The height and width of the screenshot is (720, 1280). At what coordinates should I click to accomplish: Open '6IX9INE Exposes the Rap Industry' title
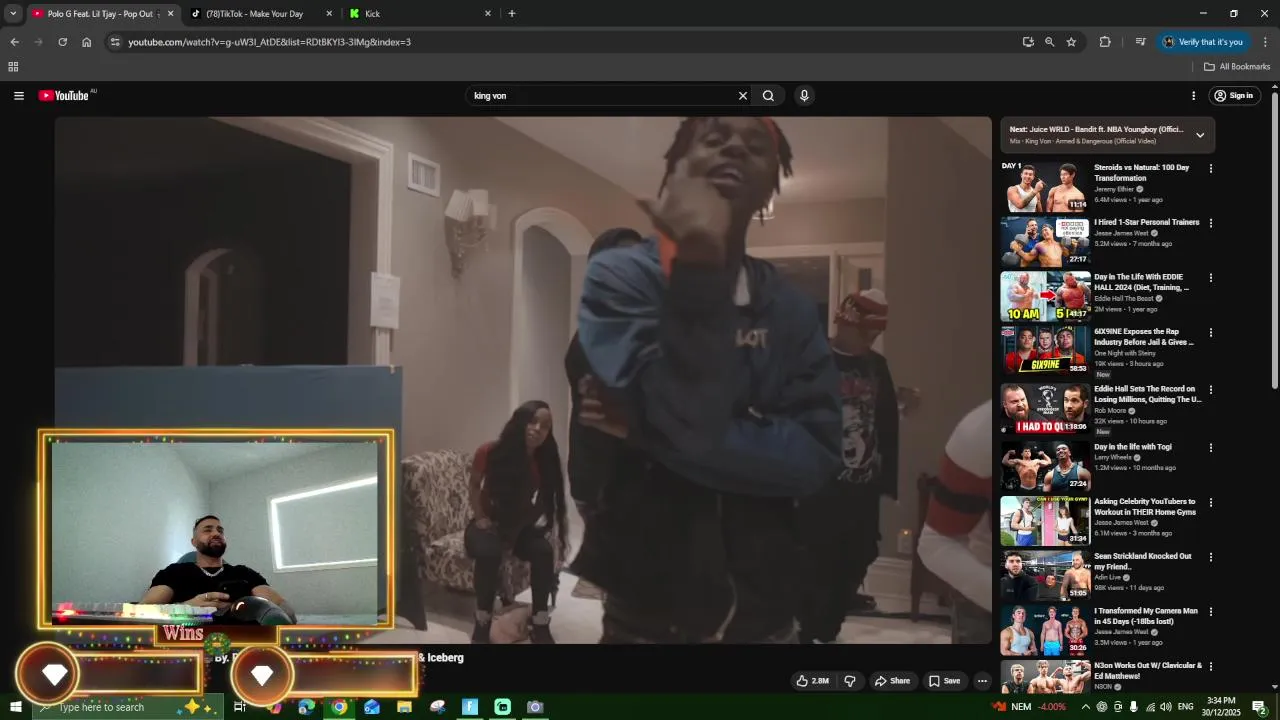pos(1144,337)
